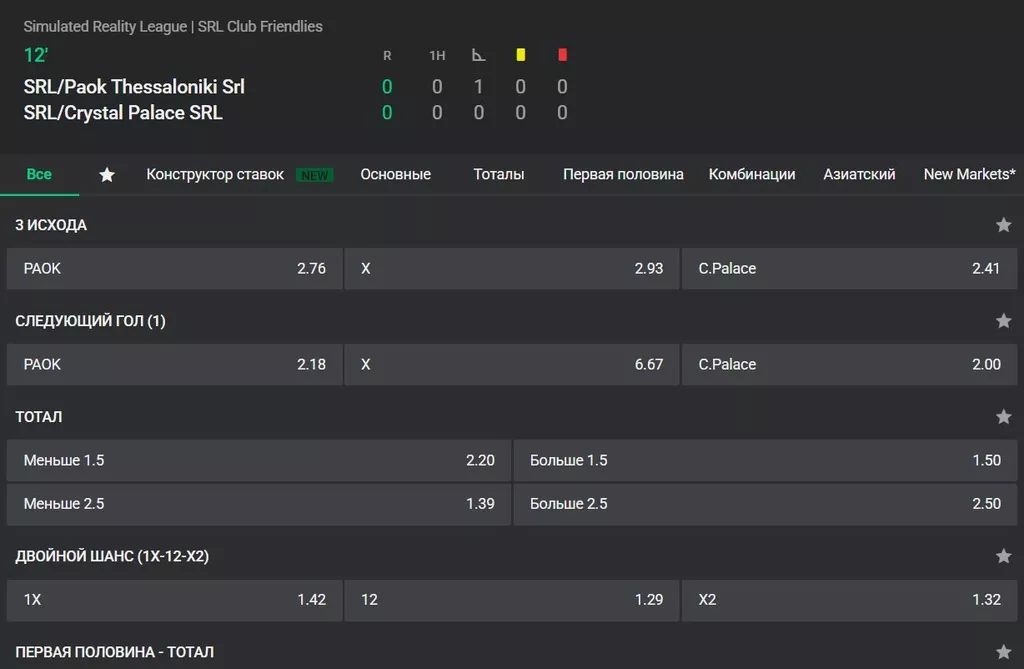Add ТОТАЛ market to favorites
Image resolution: width=1024 pixels, height=669 pixels.
(1003, 417)
